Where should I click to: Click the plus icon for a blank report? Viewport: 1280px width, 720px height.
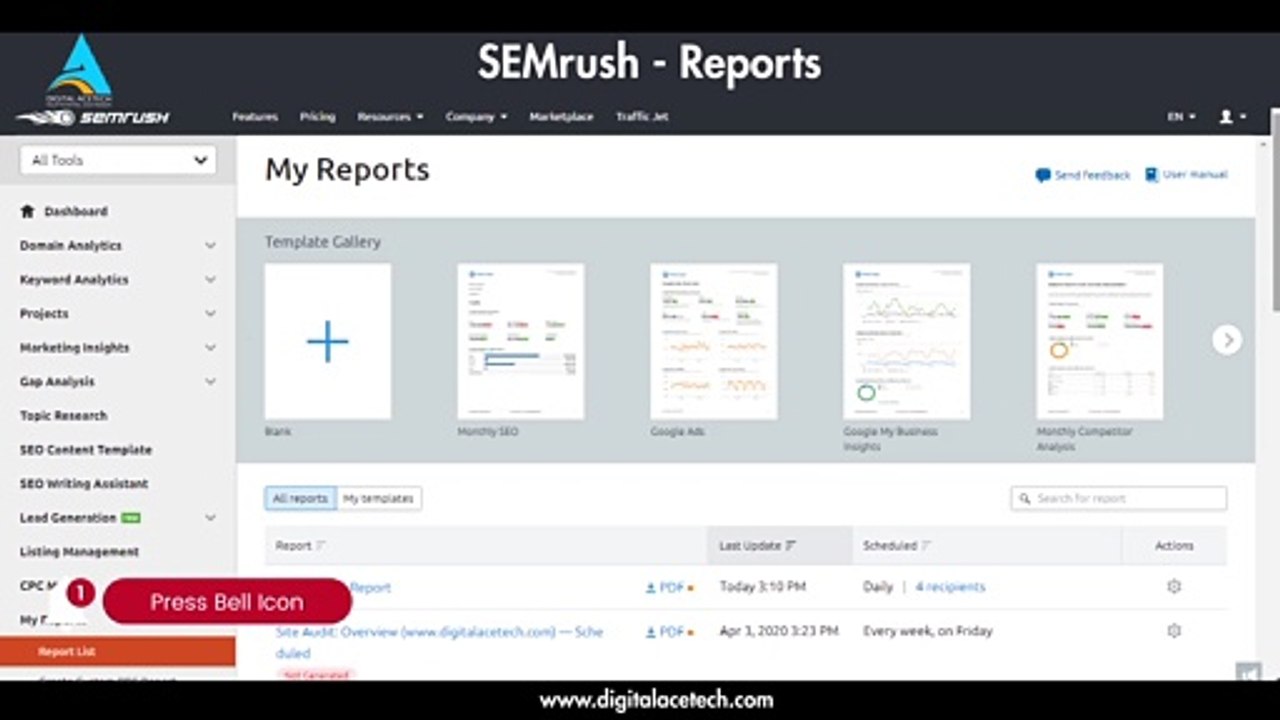[328, 342]
